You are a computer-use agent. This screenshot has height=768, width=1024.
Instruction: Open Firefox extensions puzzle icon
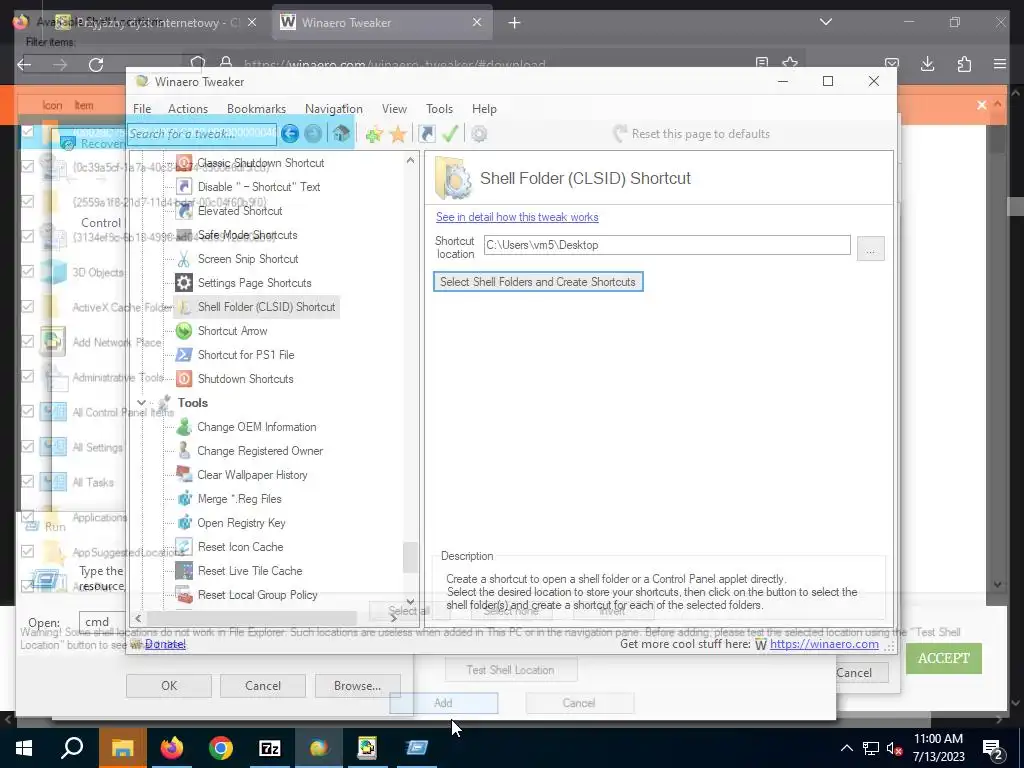(x=964, y=64)
